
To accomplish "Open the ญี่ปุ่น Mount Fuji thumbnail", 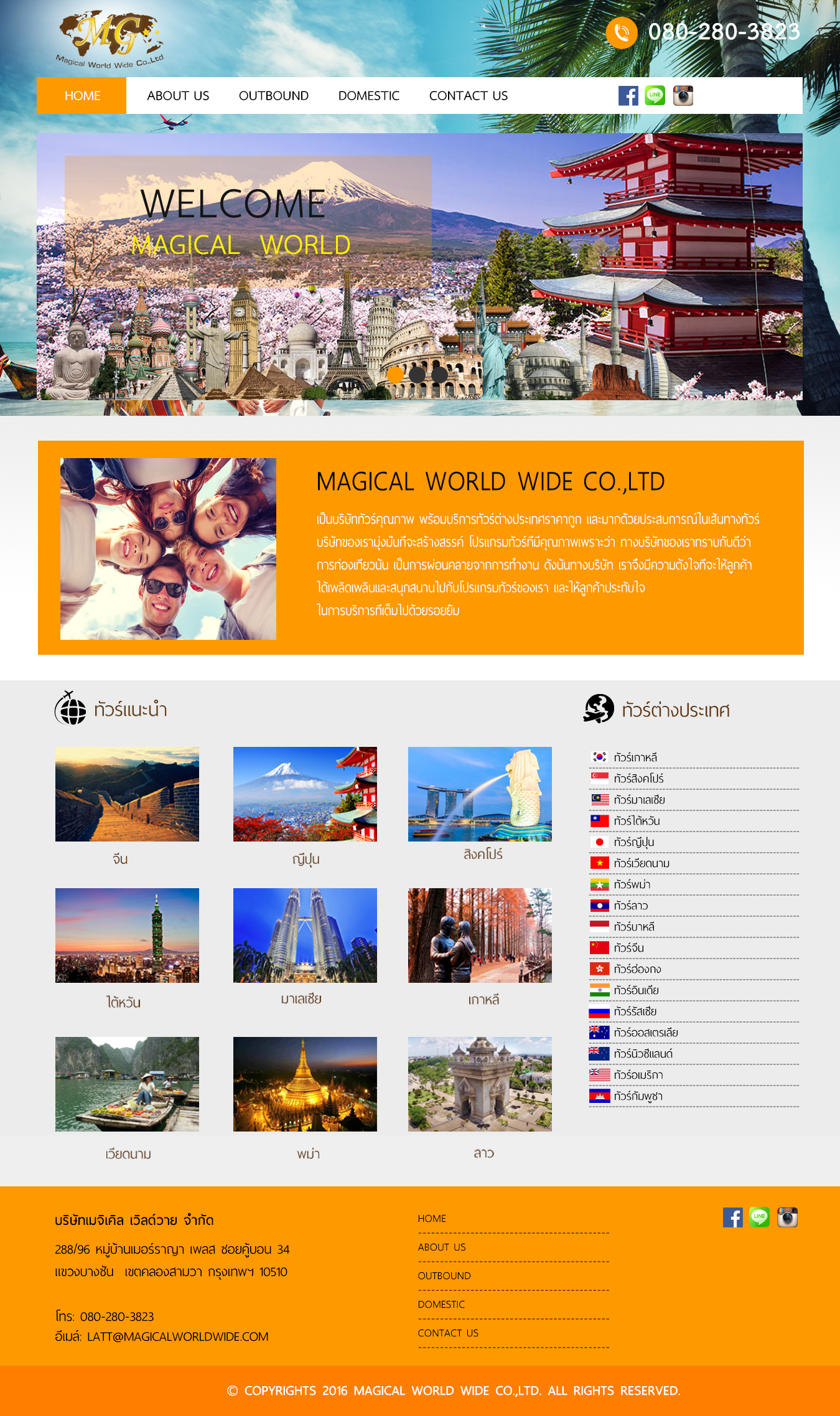I will [305, 794].
